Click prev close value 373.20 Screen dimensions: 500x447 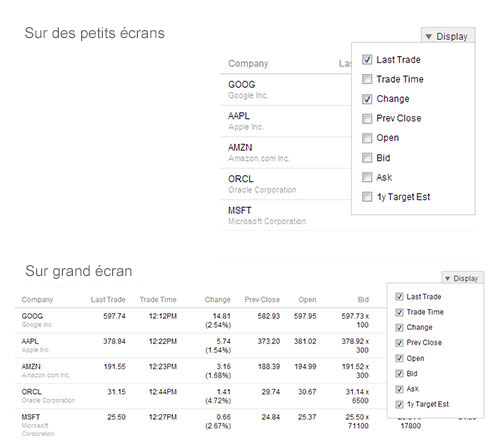[x=269, y=341]
